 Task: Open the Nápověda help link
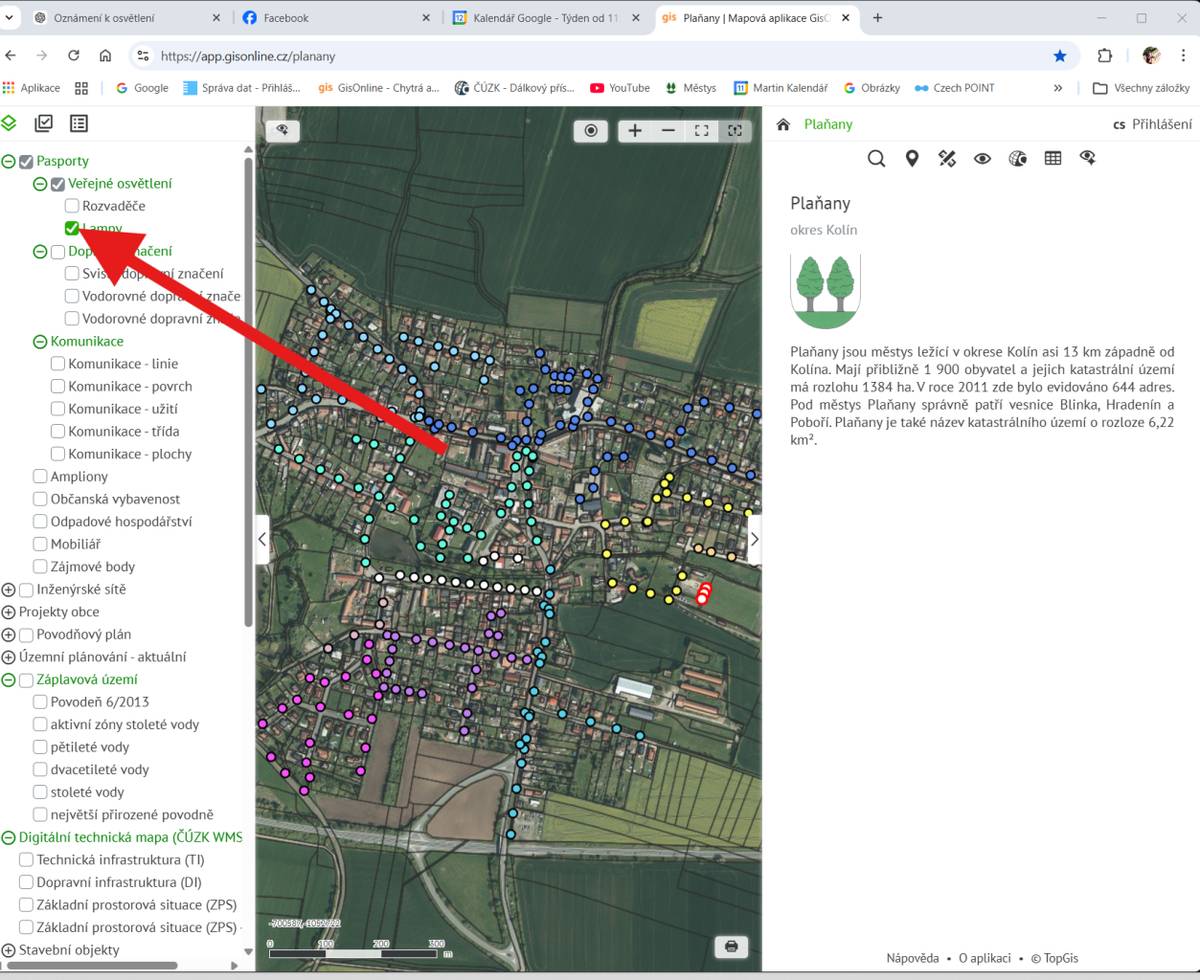tap(912, 958)
